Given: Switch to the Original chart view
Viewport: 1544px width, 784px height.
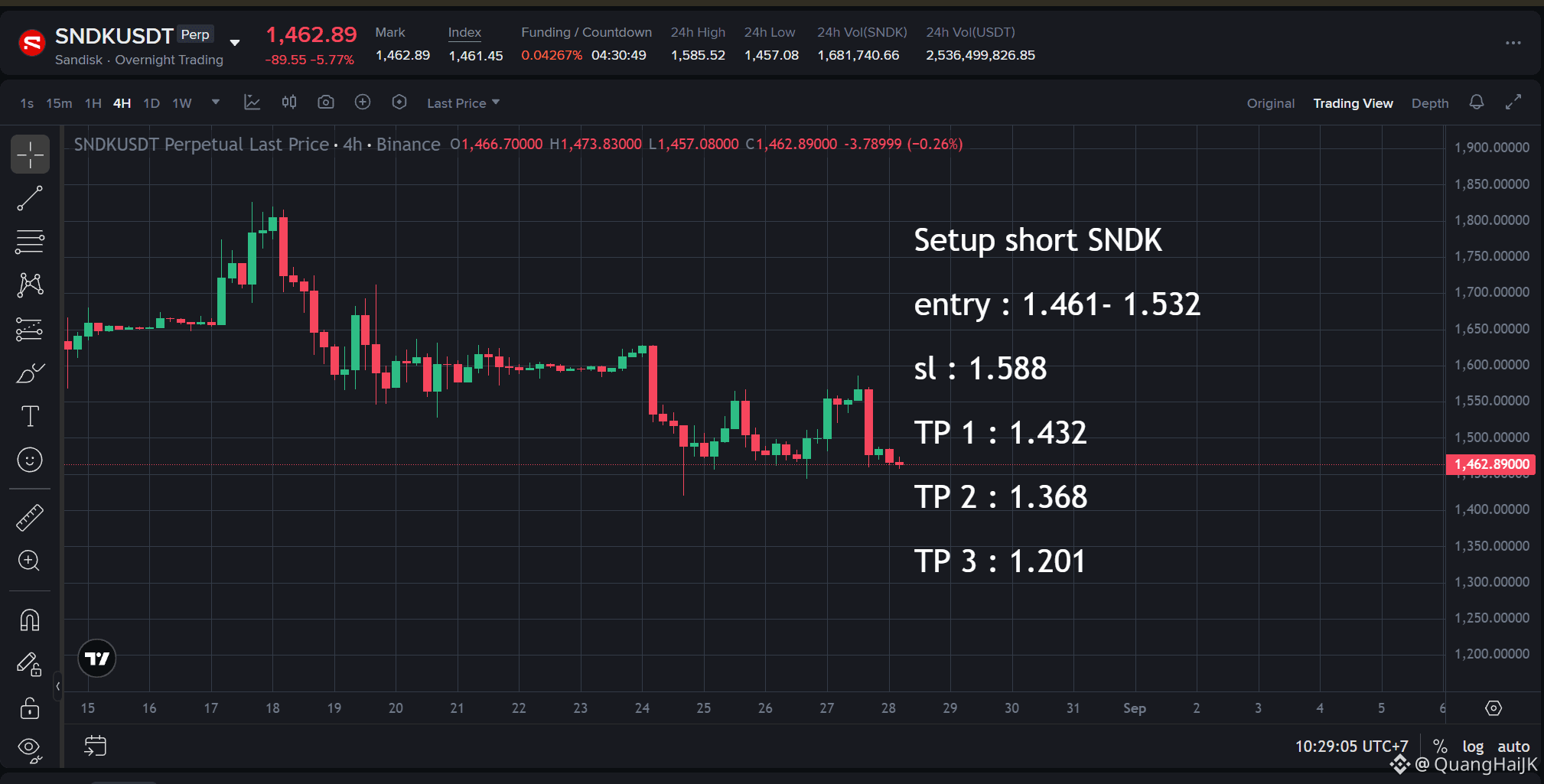Looking at the screenshot, I should pos(1271,103).
